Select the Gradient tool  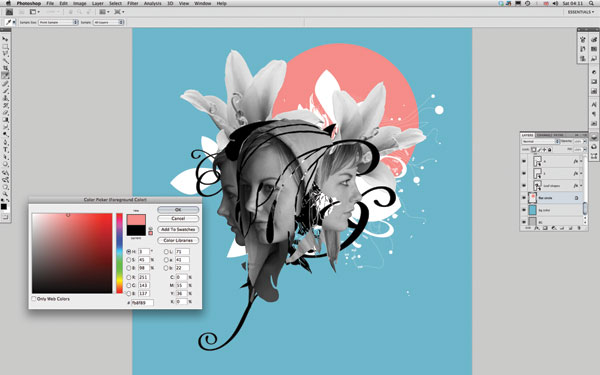tap(5, 120)
